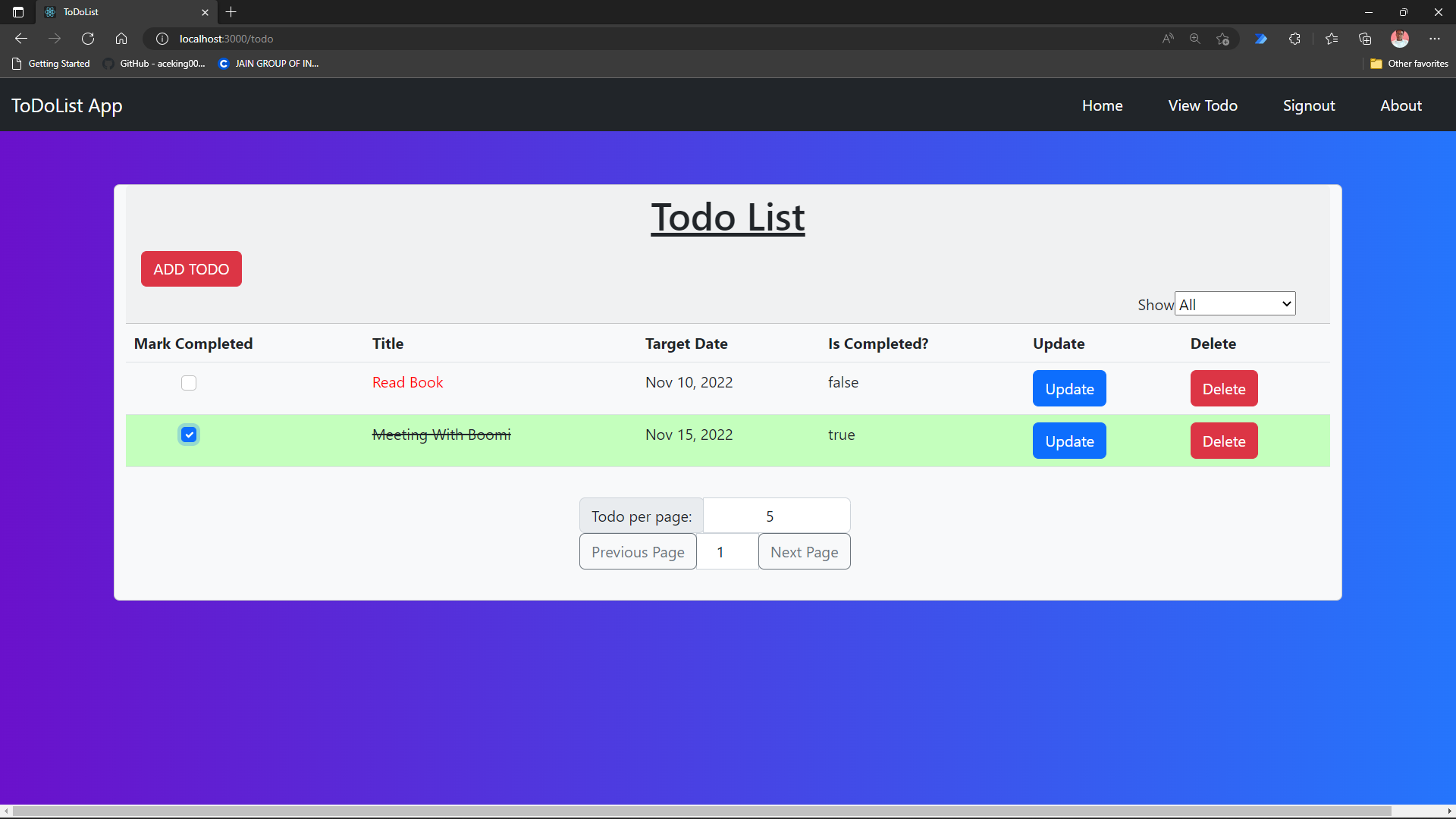The image size is (1456, 819).
Task: Add this page to favorites via star icon
Action: click(x=1223, y=39)
